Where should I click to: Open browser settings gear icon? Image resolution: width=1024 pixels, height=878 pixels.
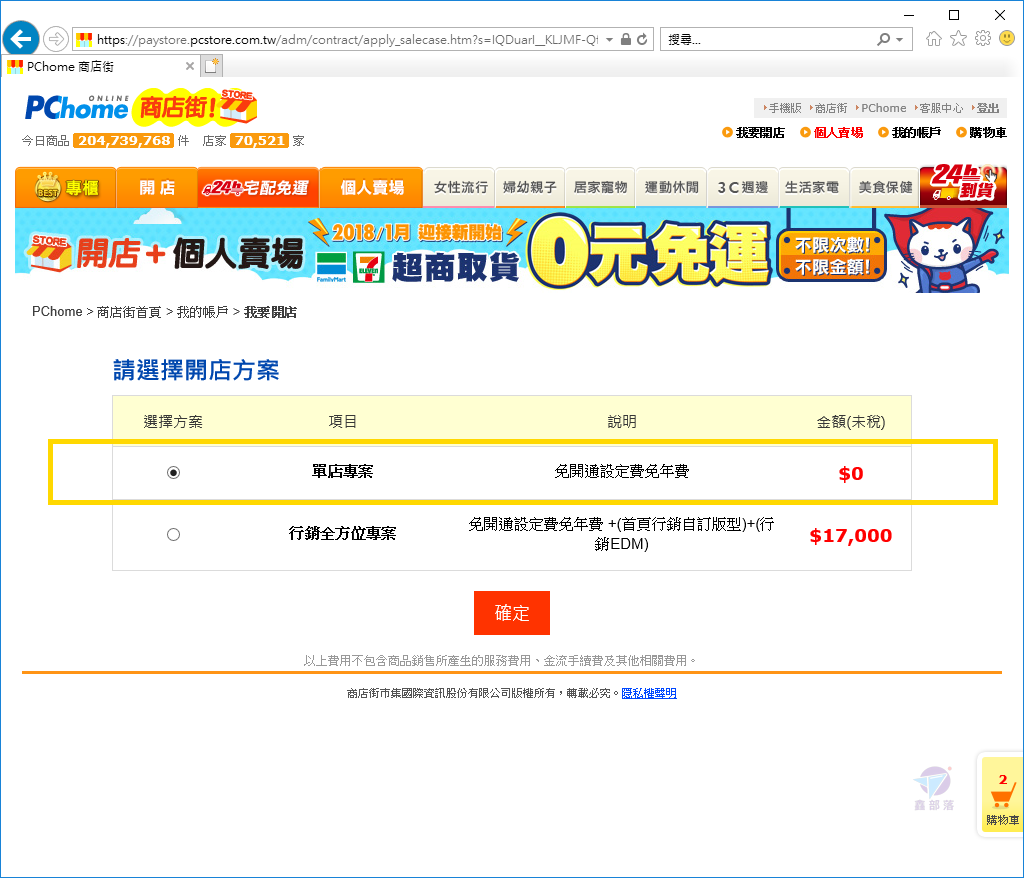tap(983, 39)
